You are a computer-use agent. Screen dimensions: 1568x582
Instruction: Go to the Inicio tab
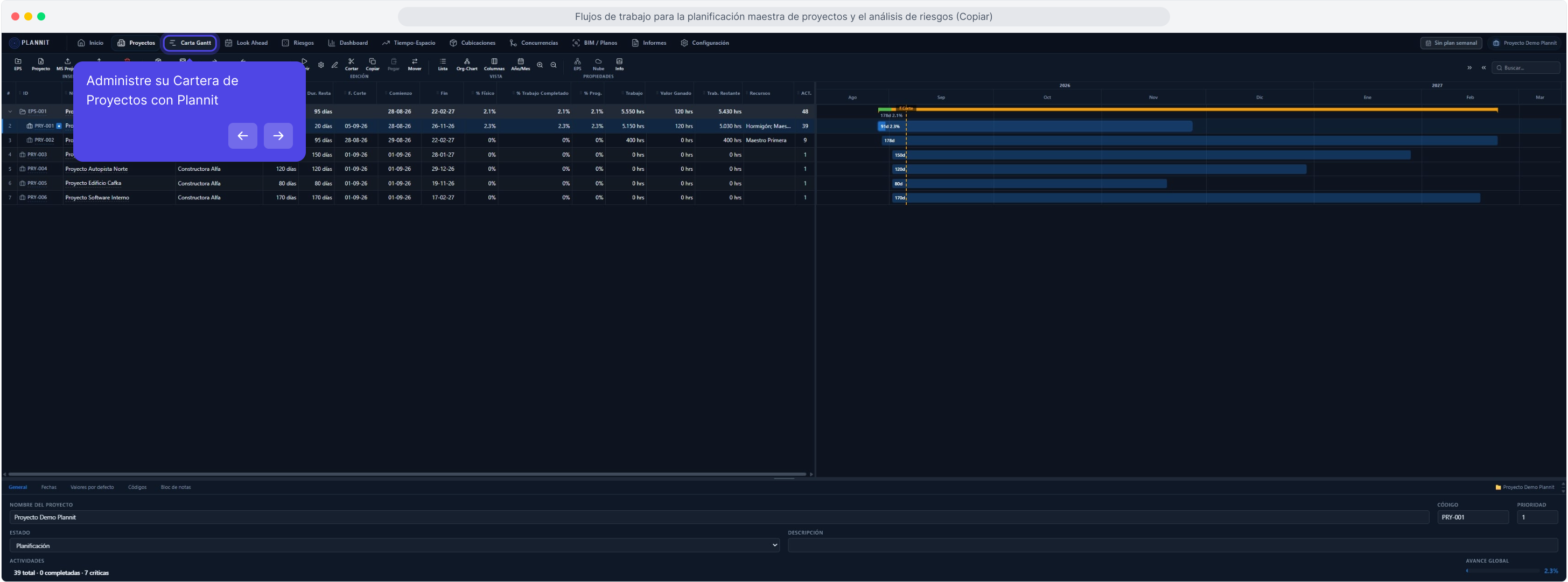(90, 43)
